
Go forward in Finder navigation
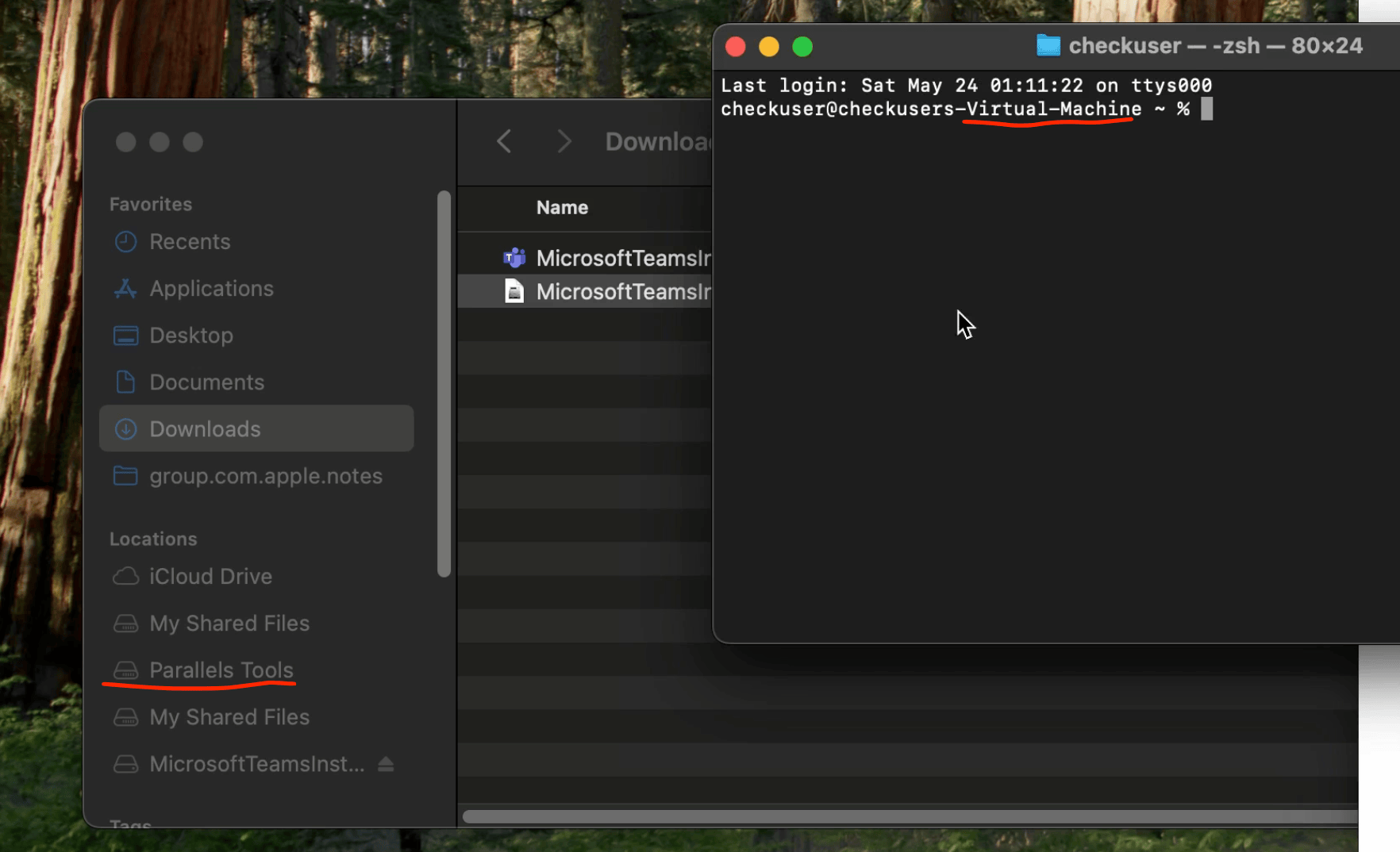click(563, 142)
